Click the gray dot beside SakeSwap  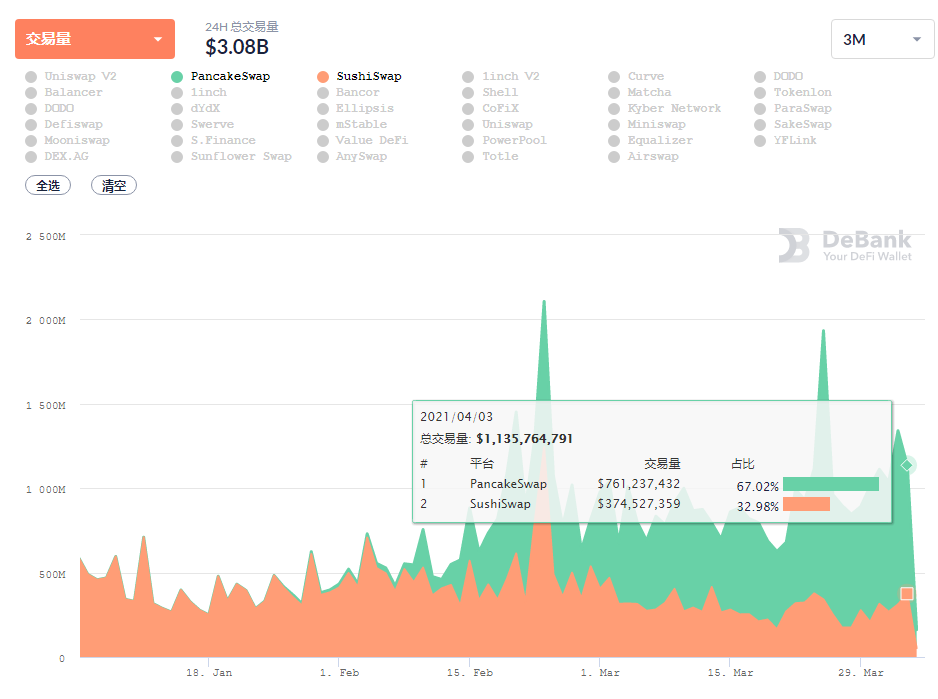tap(760, 124)
